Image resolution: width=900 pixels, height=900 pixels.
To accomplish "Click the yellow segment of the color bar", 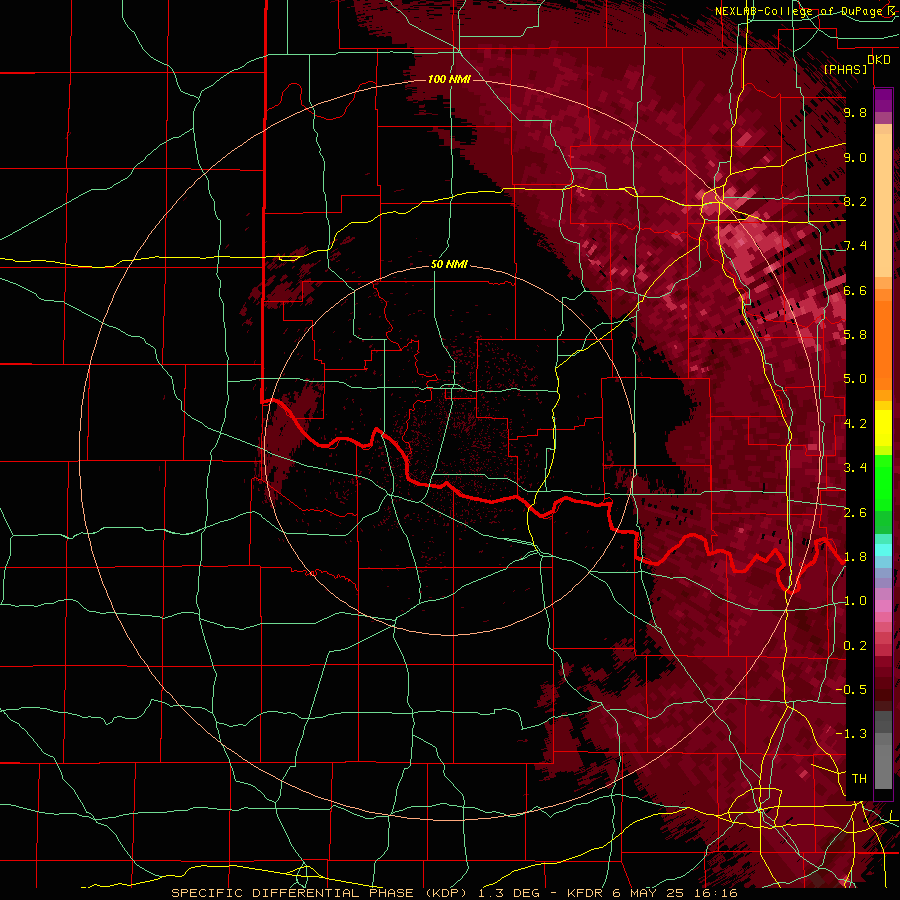I will pos(883,428).
